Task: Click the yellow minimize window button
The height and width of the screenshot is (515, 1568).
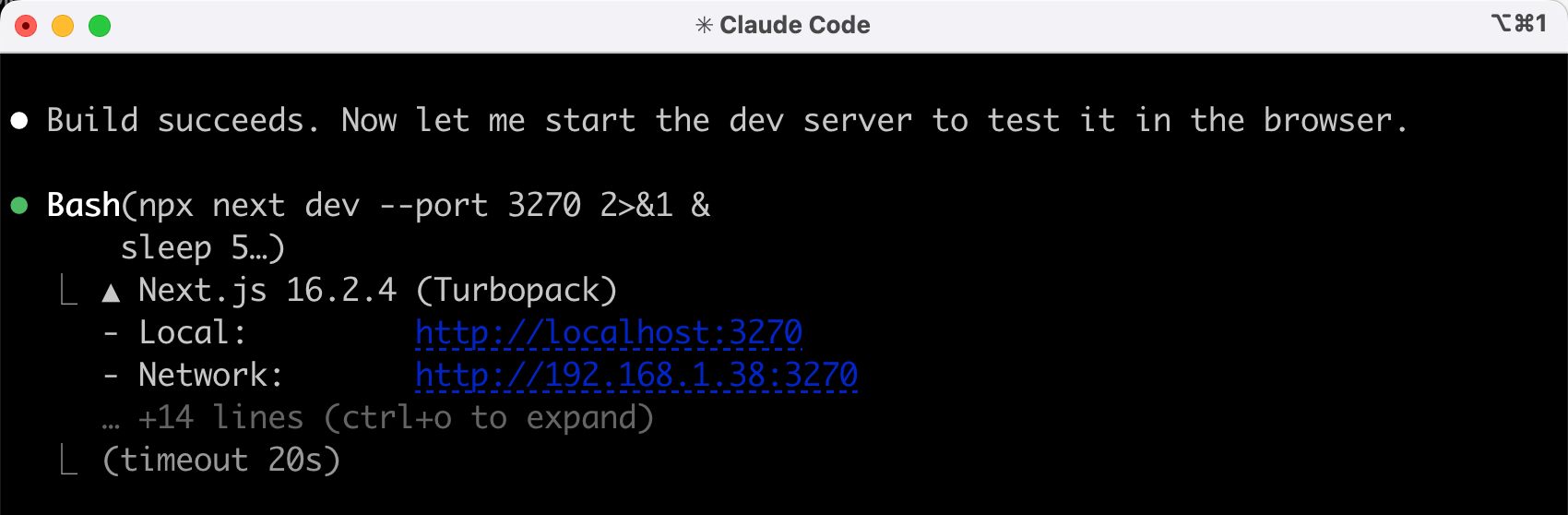Action: coord(63,26)
